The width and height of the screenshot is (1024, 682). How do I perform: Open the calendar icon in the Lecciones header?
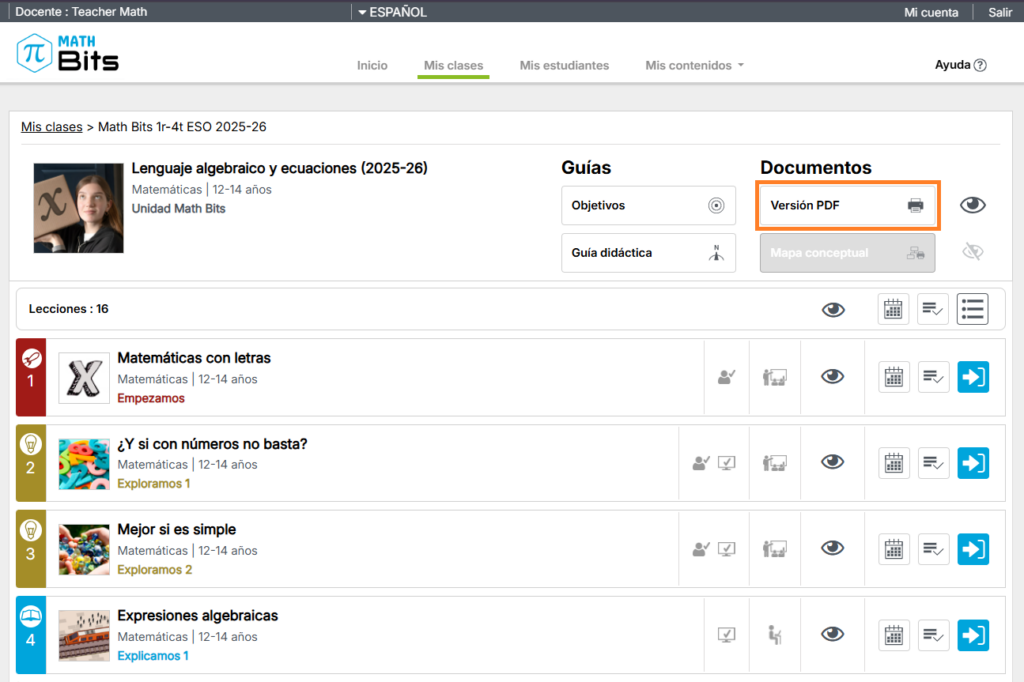coord(893,309)
